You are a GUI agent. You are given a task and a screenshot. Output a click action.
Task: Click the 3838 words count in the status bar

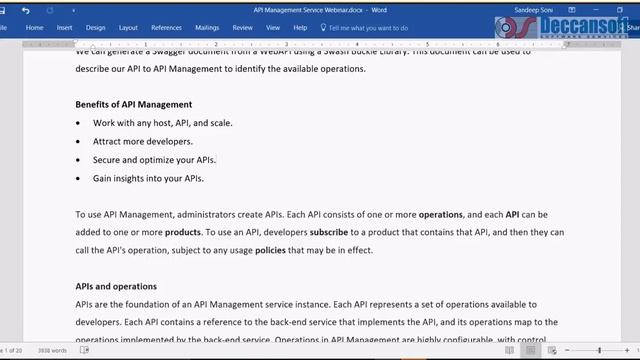coord(52,351)
